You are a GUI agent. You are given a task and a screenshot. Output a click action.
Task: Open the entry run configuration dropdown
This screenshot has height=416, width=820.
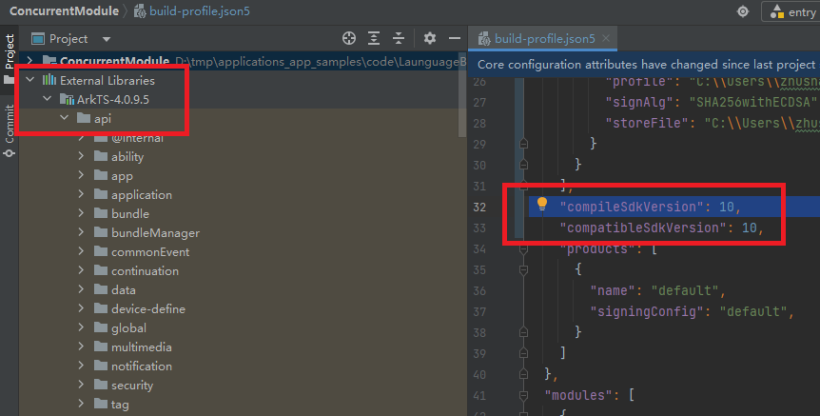click(792, 12)
